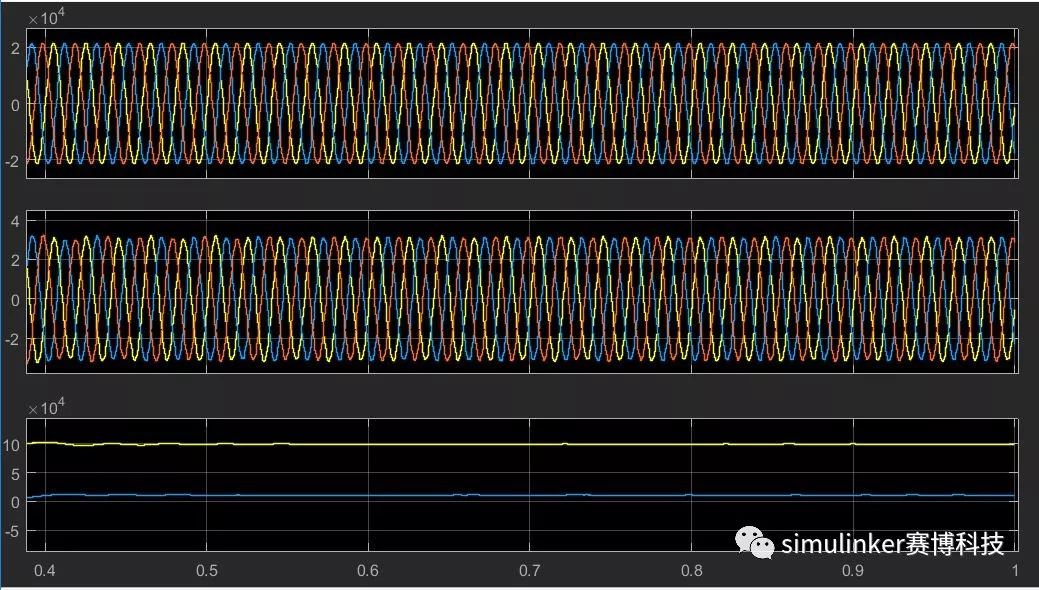Click the 0.7 time axis label
The height and width of the screenshot is (590, 1039).
pos(529,571)
